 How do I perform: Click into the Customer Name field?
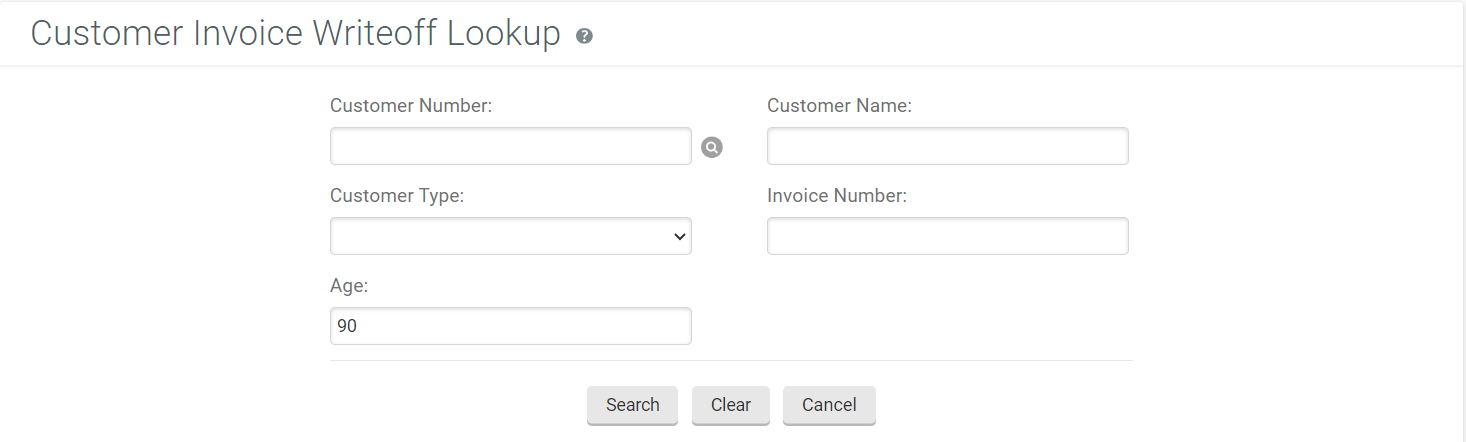(x=947, y=146)
